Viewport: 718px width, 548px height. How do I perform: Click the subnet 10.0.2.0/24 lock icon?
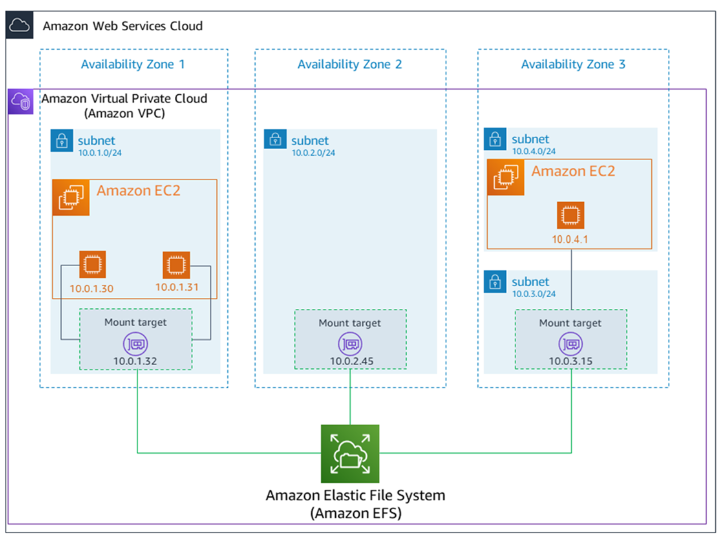pyautogui.click(x=276, y=139)
